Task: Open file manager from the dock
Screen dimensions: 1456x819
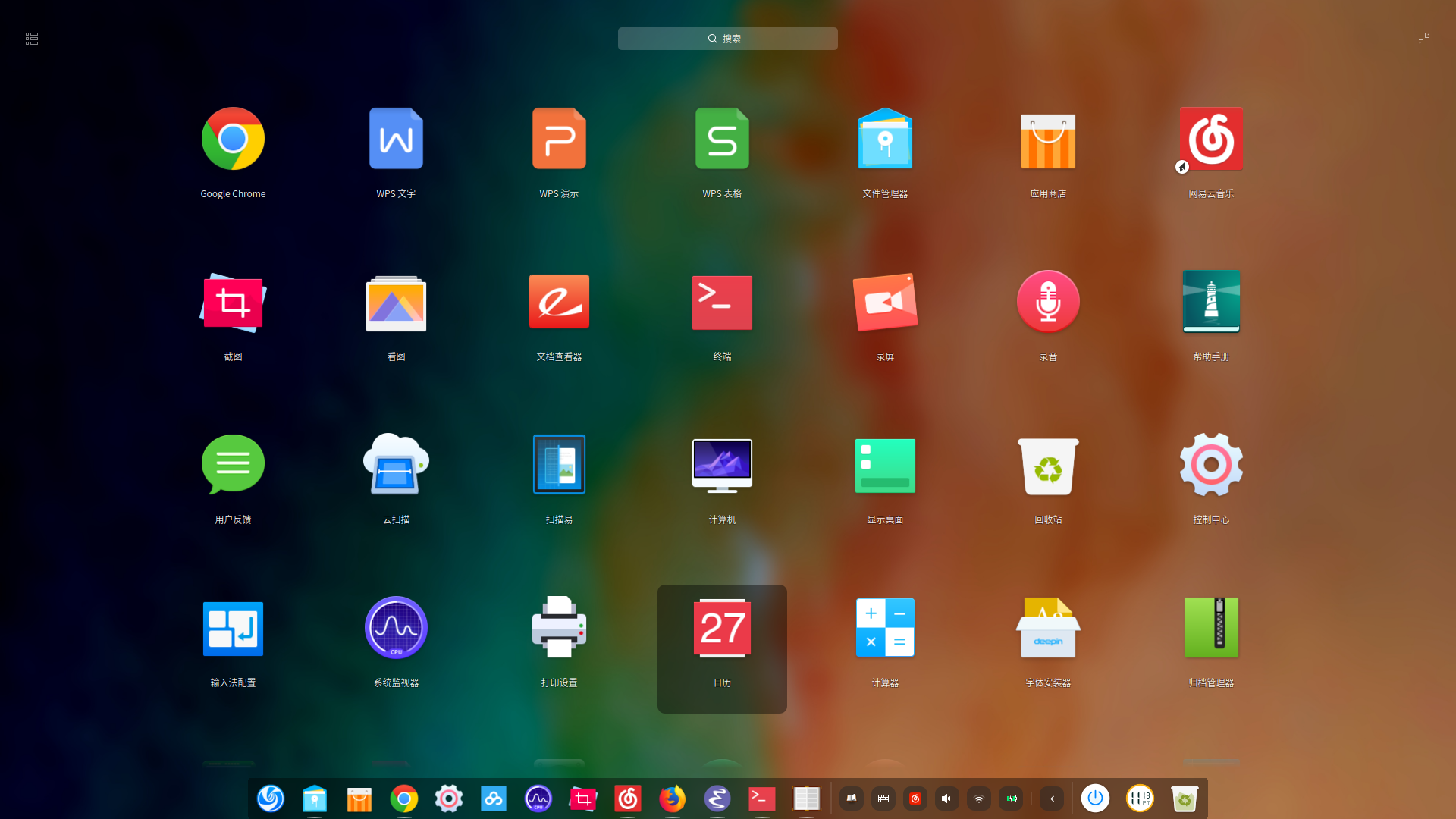Action: point(315,799)
